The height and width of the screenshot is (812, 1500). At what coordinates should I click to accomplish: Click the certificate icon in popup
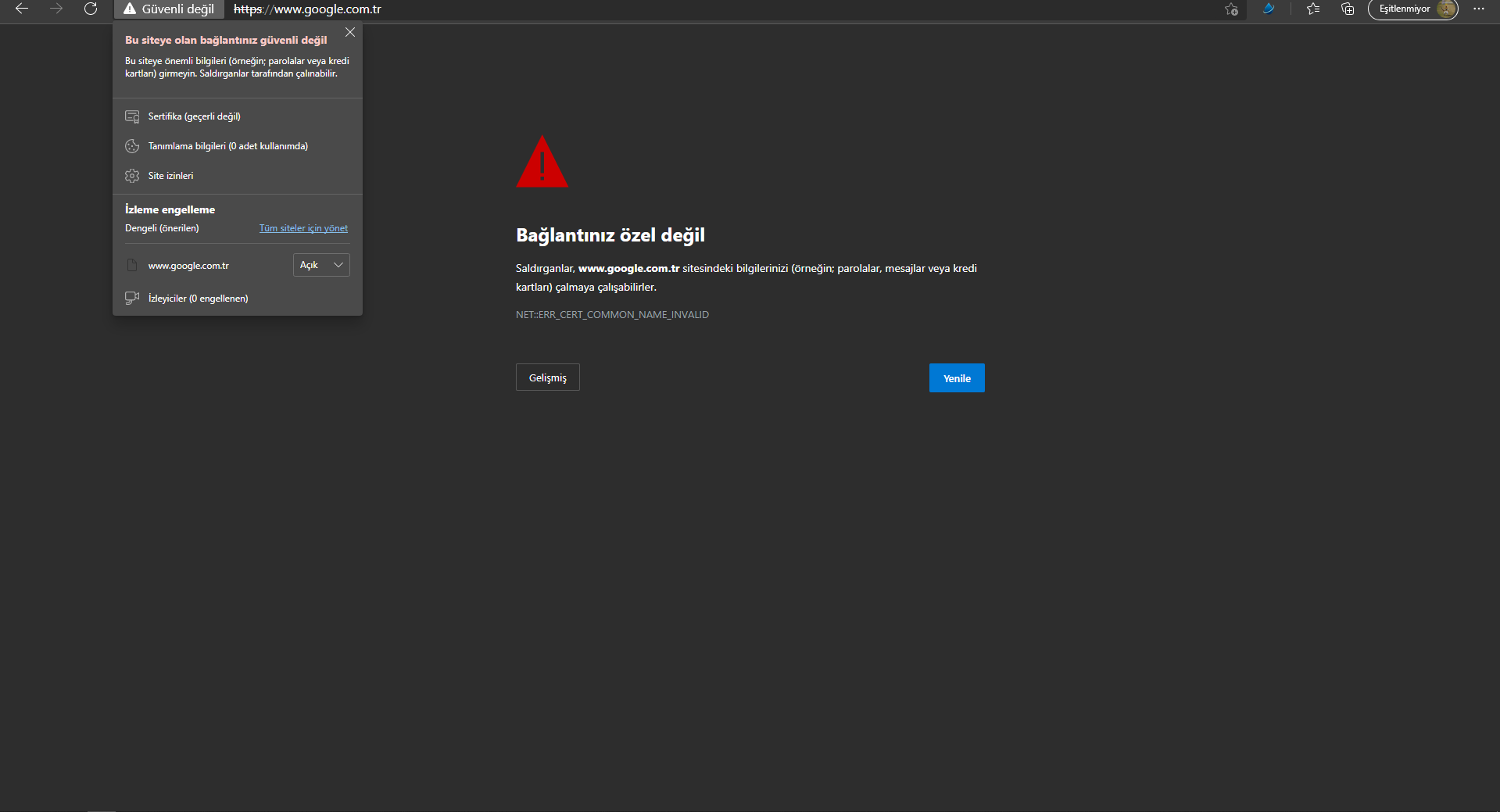coord(132,116)
